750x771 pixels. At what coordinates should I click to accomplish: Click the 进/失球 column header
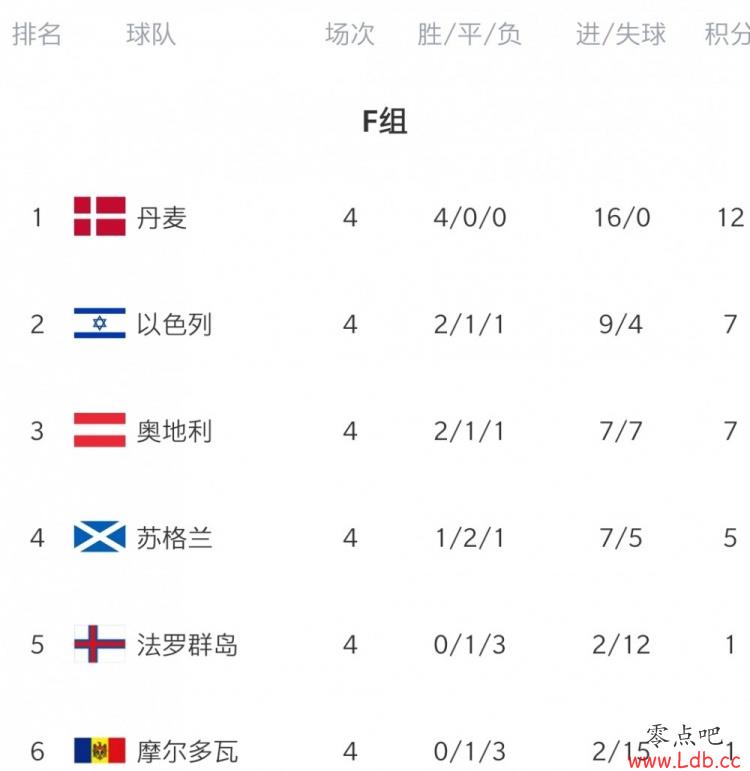(621, 34)
